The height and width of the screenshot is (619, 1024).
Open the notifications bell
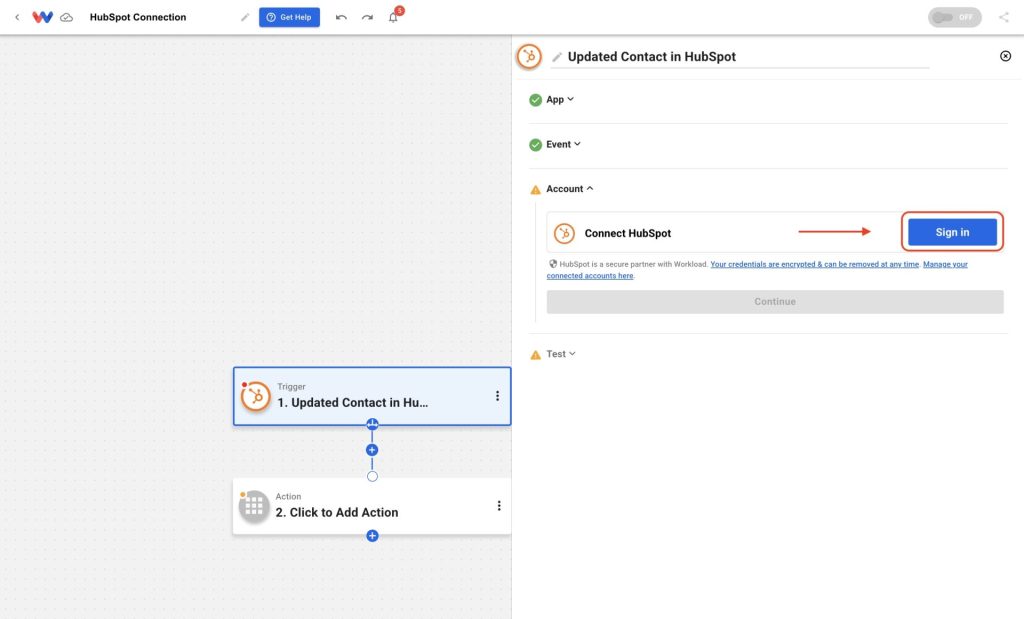[393, 17]
